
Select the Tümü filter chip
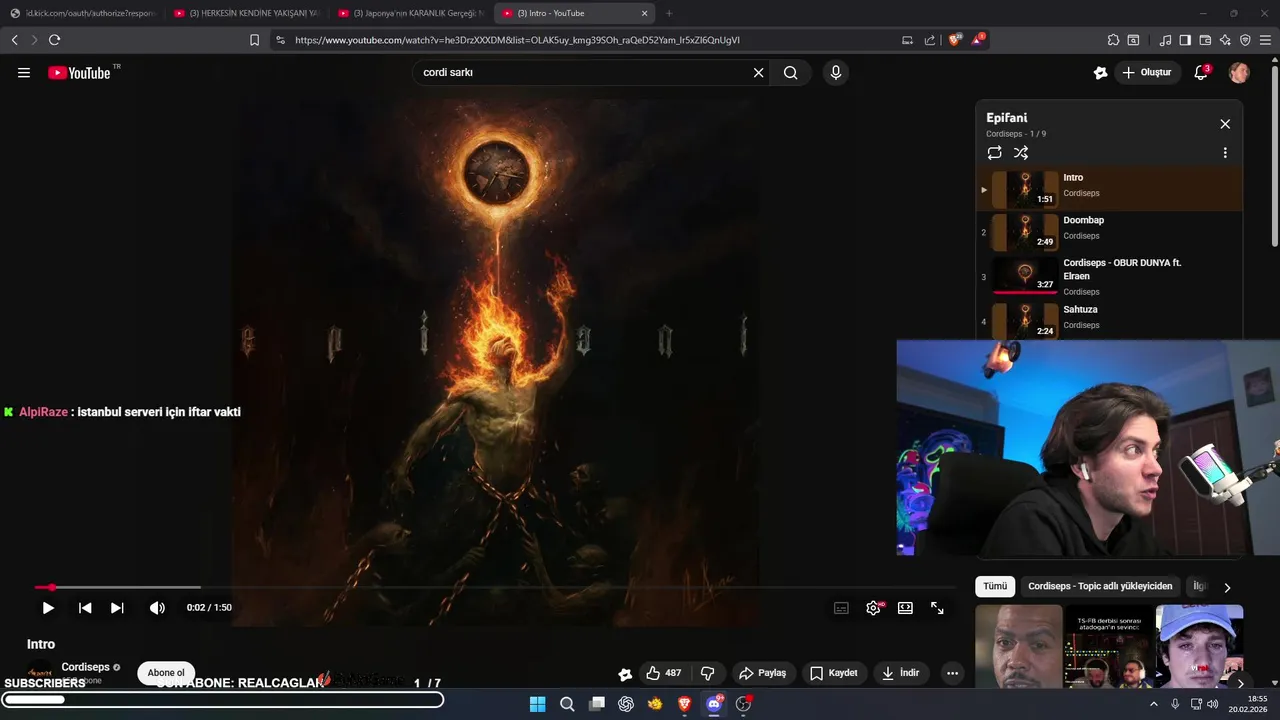pyautogui.click(x=995, y=587)
